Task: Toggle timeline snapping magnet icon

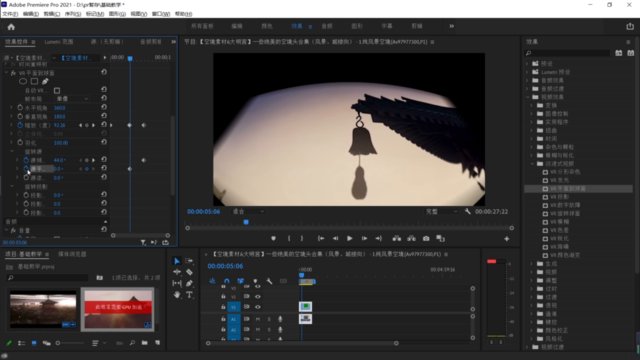Action: click(227, 281)
